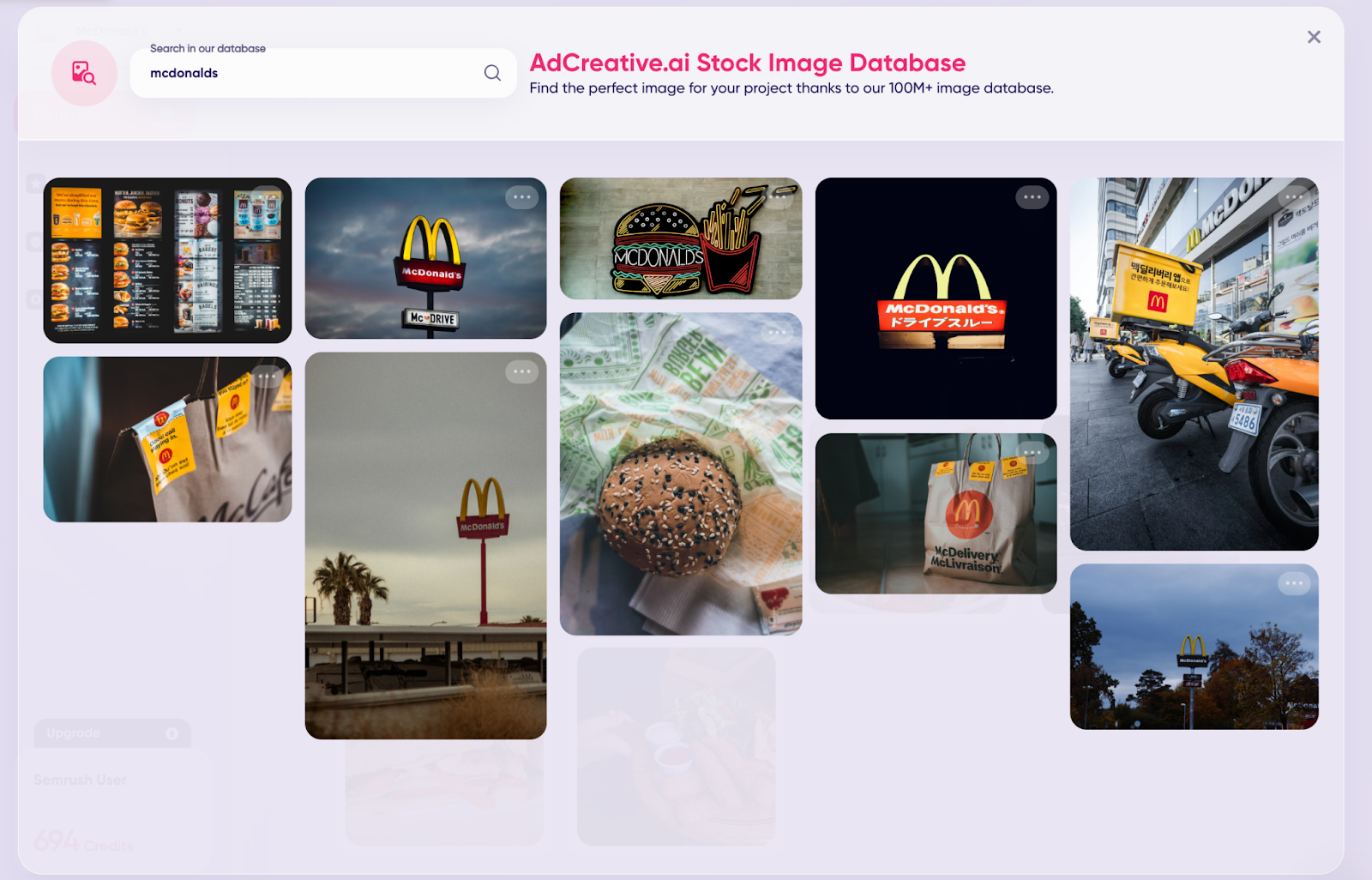This screenshot has width=1372, height=880.
Task: Click the pink image search logo icon
Action: click(84, 73)
